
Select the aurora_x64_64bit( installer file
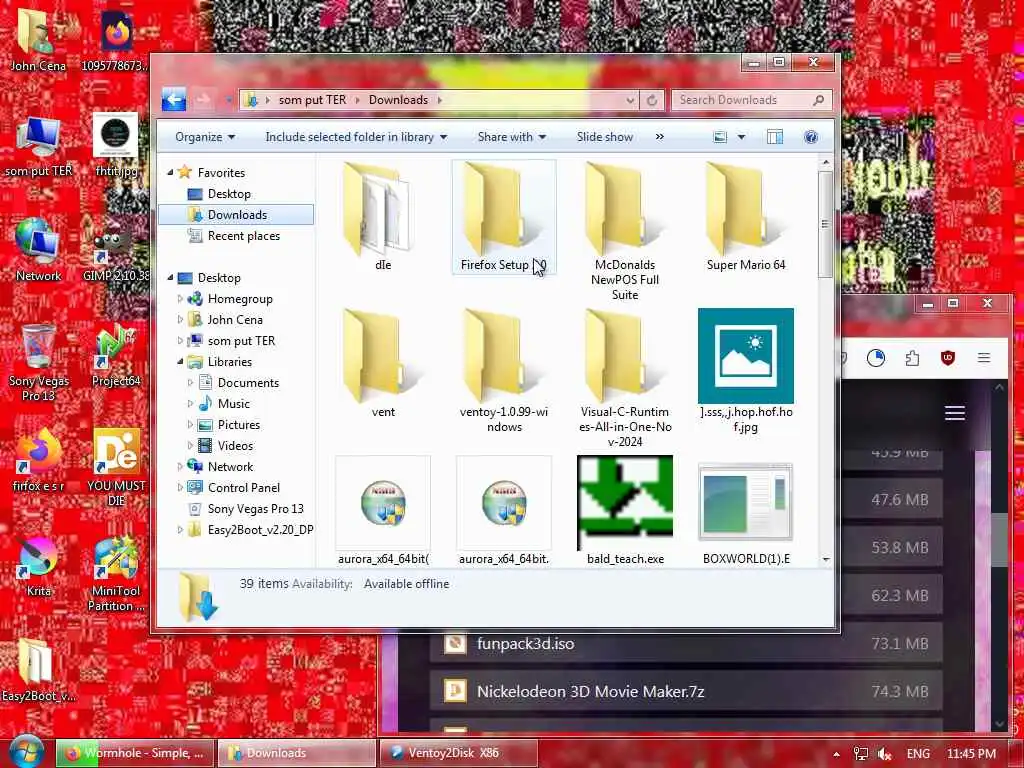(x=383, y=511)
